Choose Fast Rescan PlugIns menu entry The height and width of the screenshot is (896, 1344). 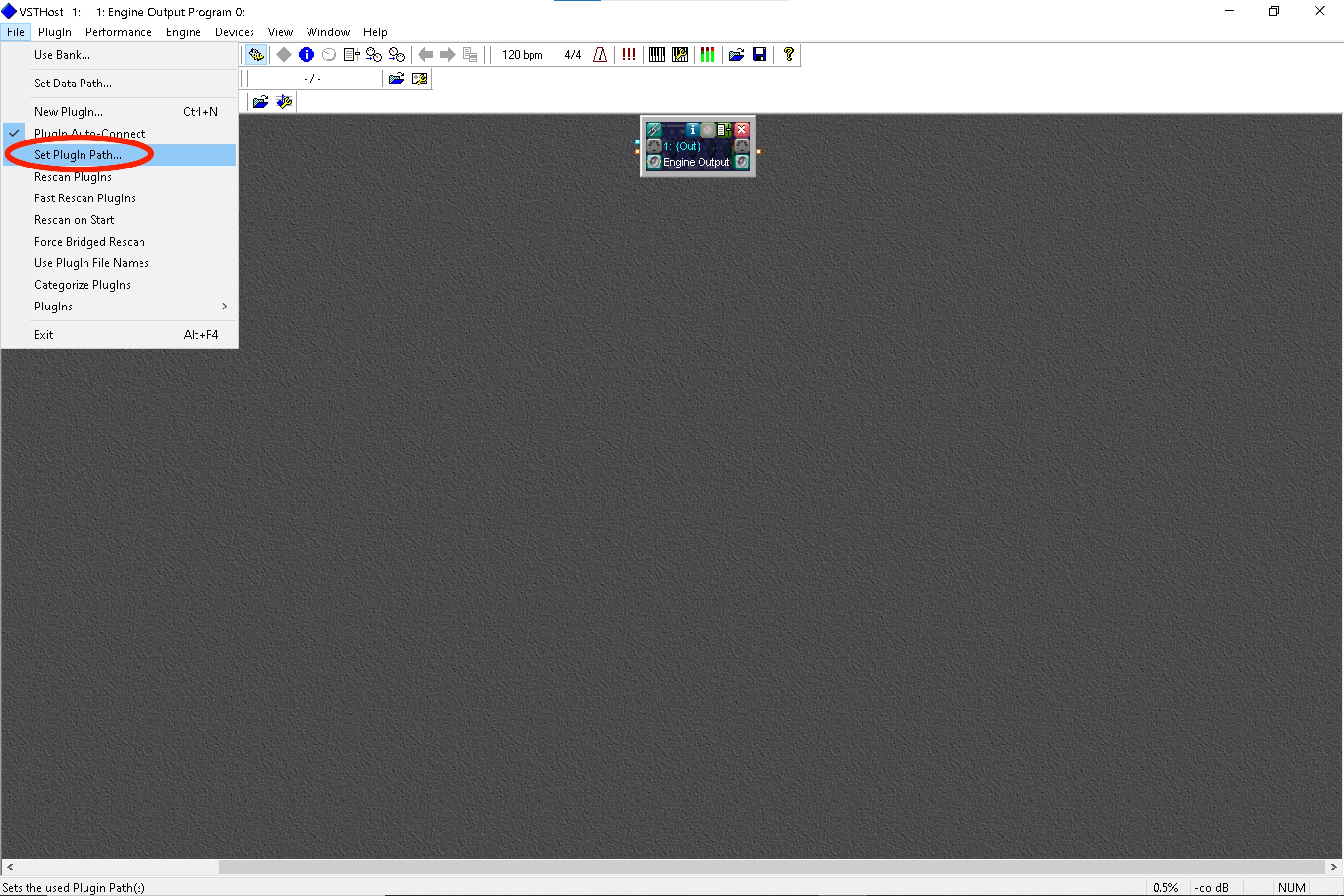tap(119, 198)
